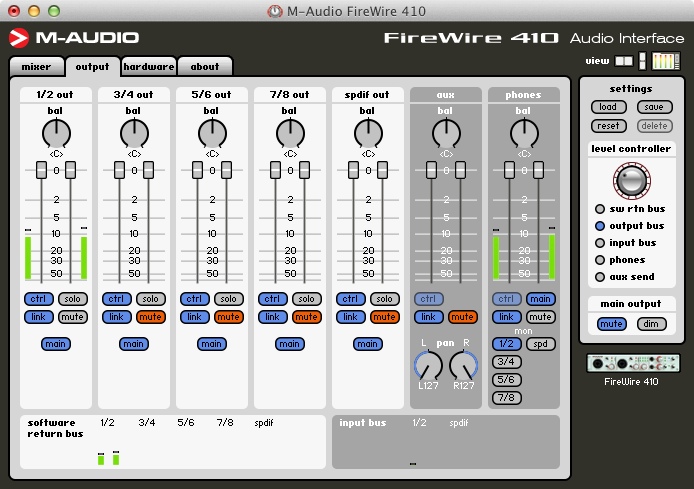Image resolution: width=694 pixels, height=489 pixels.
Task: Click the M-AUDIO logo icon
Action: pos(19,38)
